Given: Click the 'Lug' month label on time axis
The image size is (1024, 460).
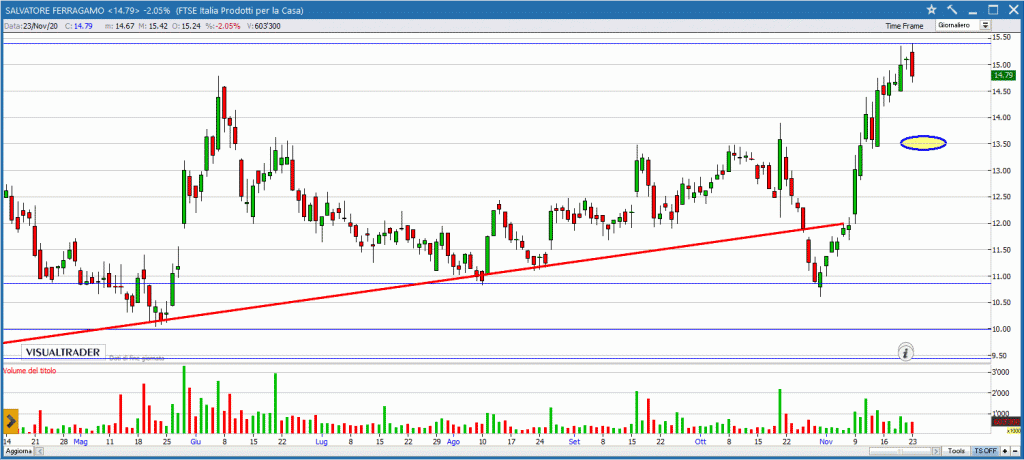Looking at the screenshot, I should pos(321,442).
